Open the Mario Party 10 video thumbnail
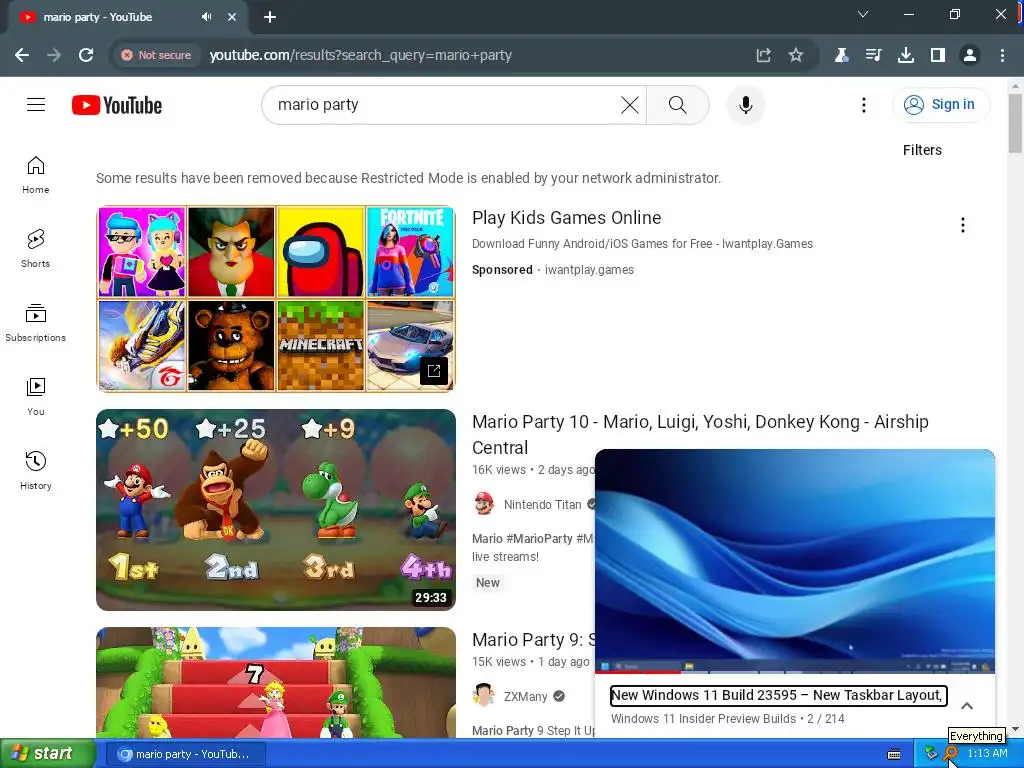1024x768 pixels. click(276, 509)
